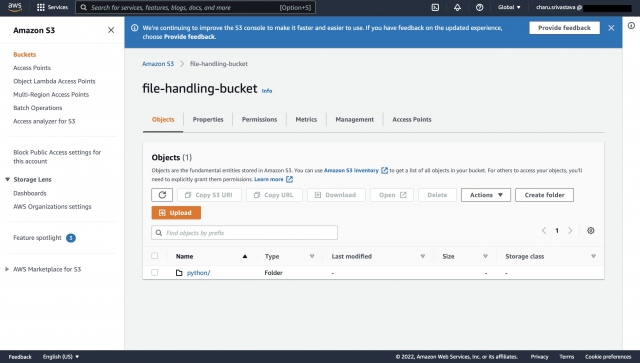Sort by Type column arrow

(x=312, y=256)
